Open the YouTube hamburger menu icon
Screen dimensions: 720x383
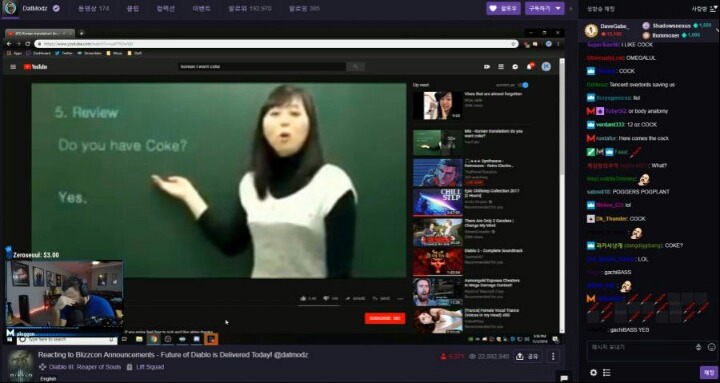click(13, 67)
